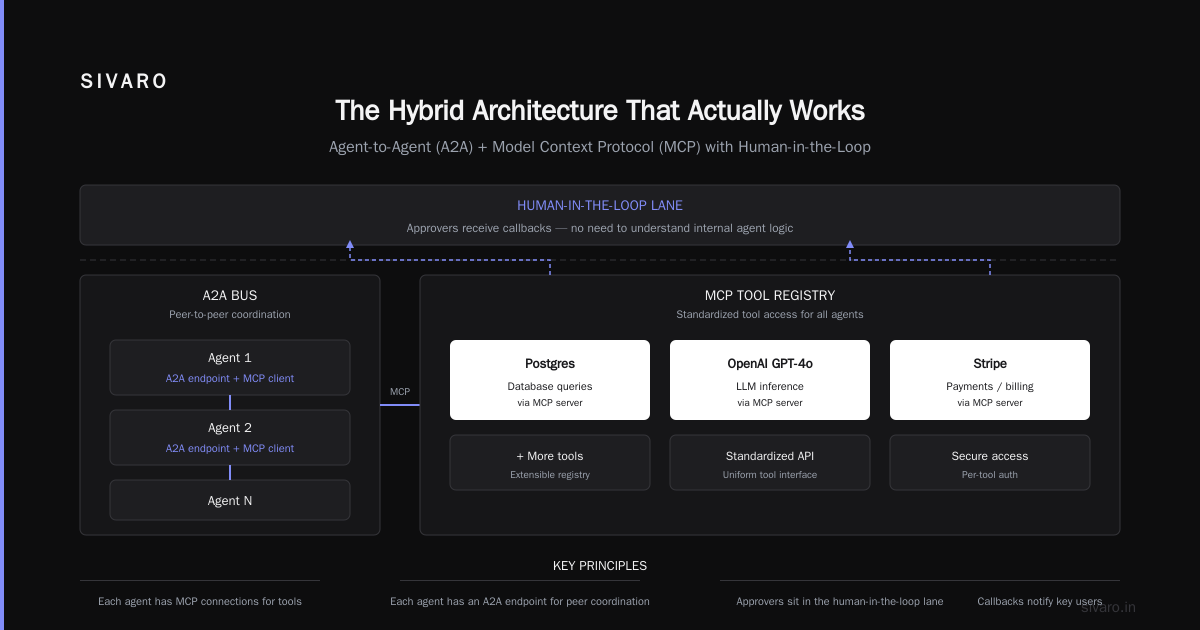The image size is (1200, 630).
Task: Open the Stripe tool card
Action: [990, 380]
